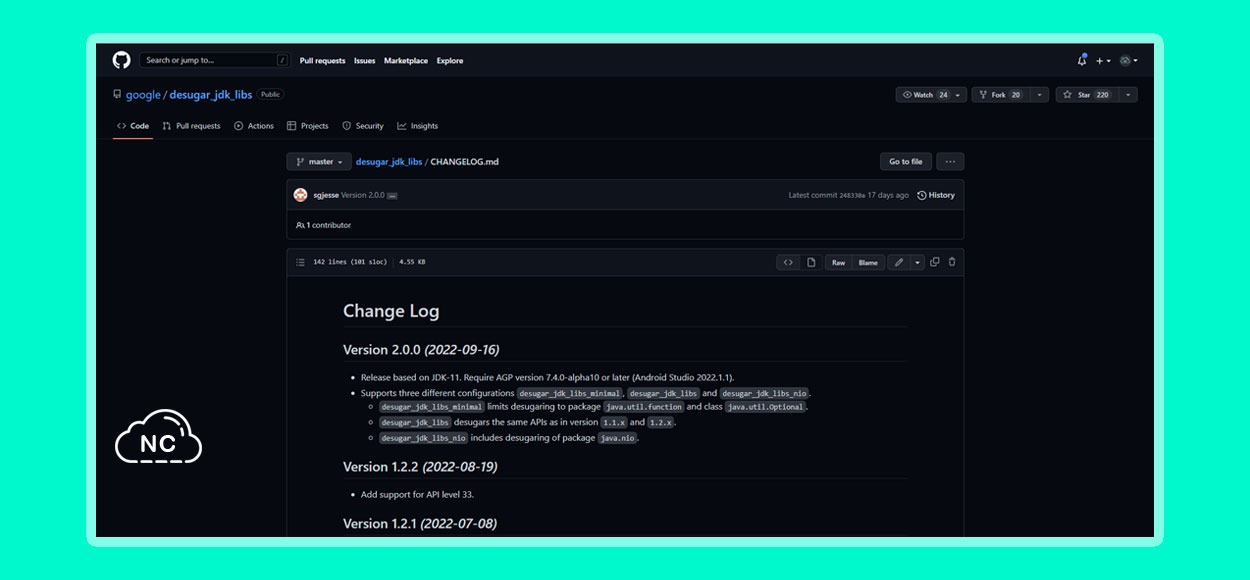The height and width of the screenshot is (580, 1250).
Task: Fork the repository
Action: 1000,95
